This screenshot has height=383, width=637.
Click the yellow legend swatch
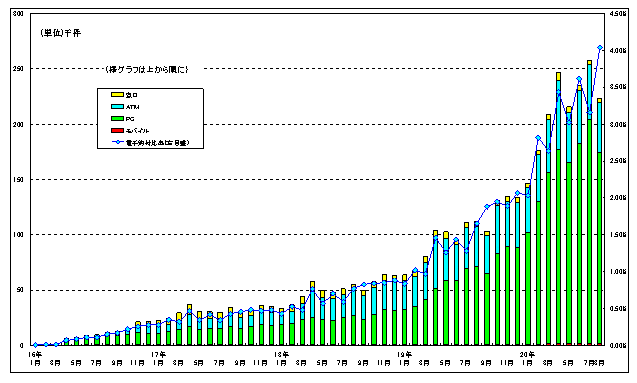pyautogui.click(x=117, y=95)
